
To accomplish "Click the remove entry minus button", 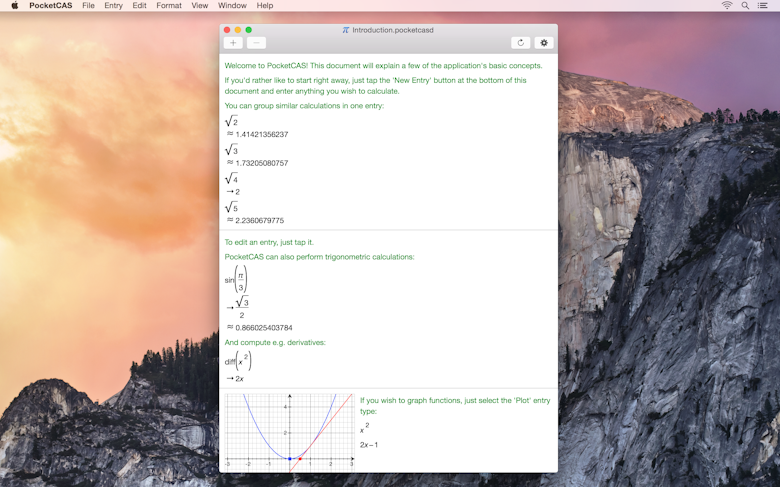I will (x=256, y=43).
